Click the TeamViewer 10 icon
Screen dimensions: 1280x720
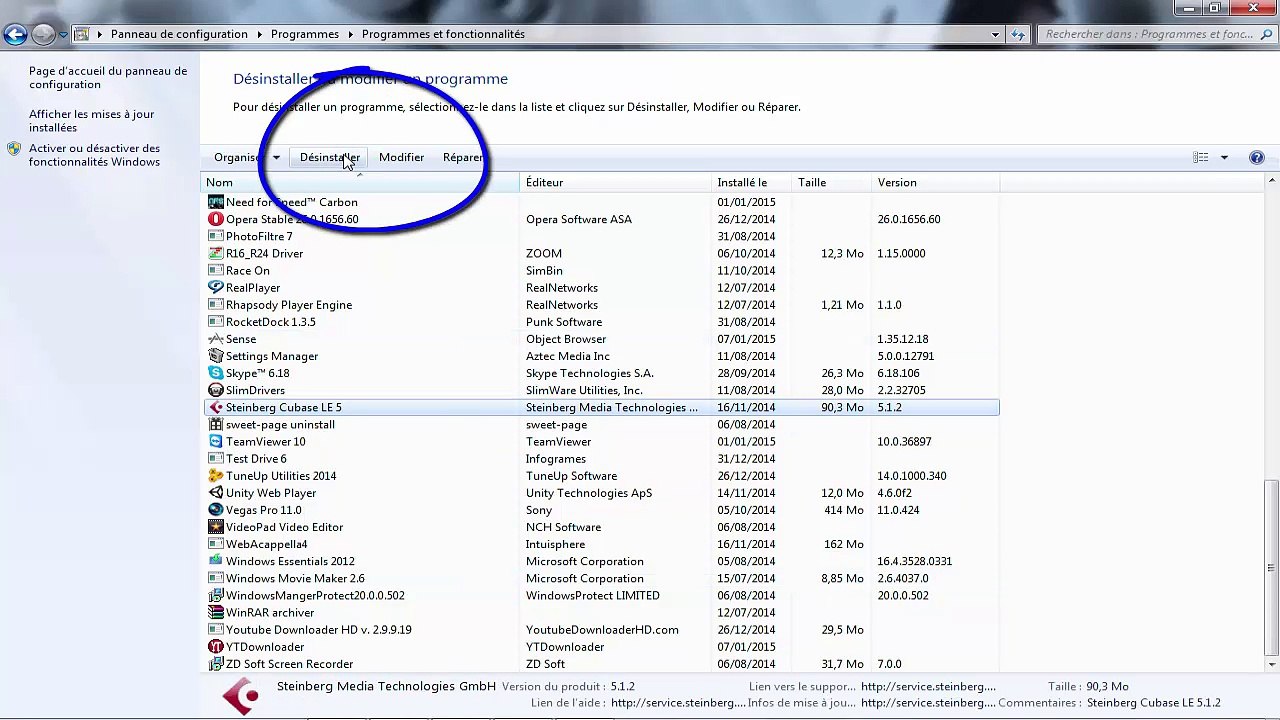(x=216, y=441)
